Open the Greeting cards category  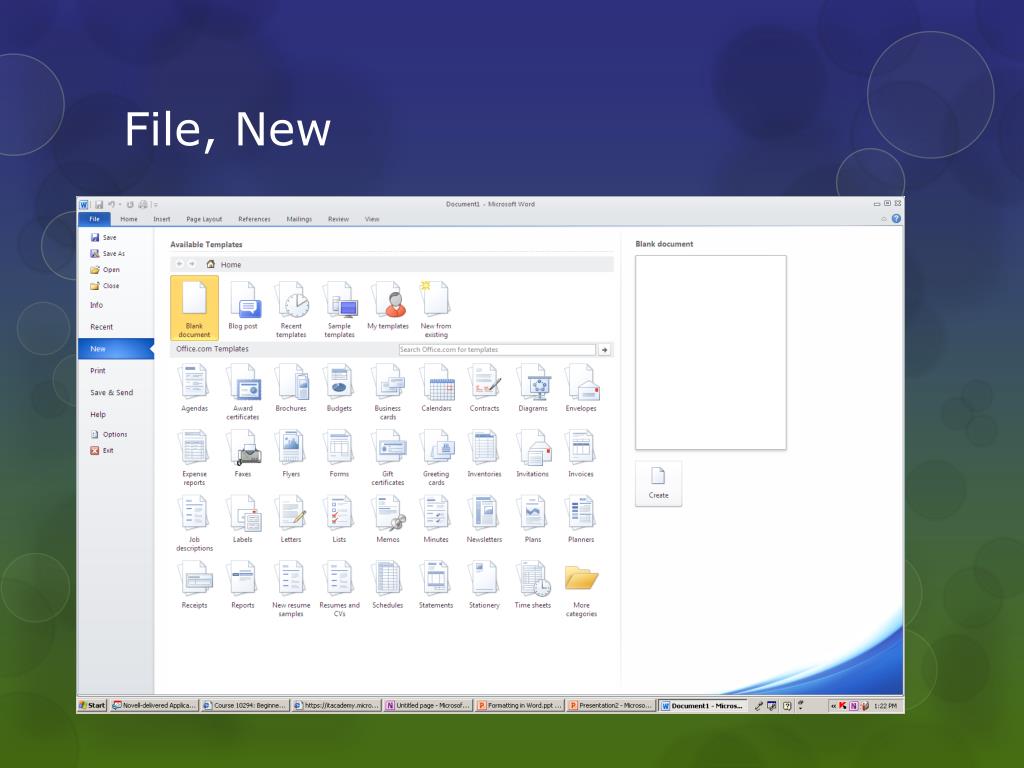436,457
